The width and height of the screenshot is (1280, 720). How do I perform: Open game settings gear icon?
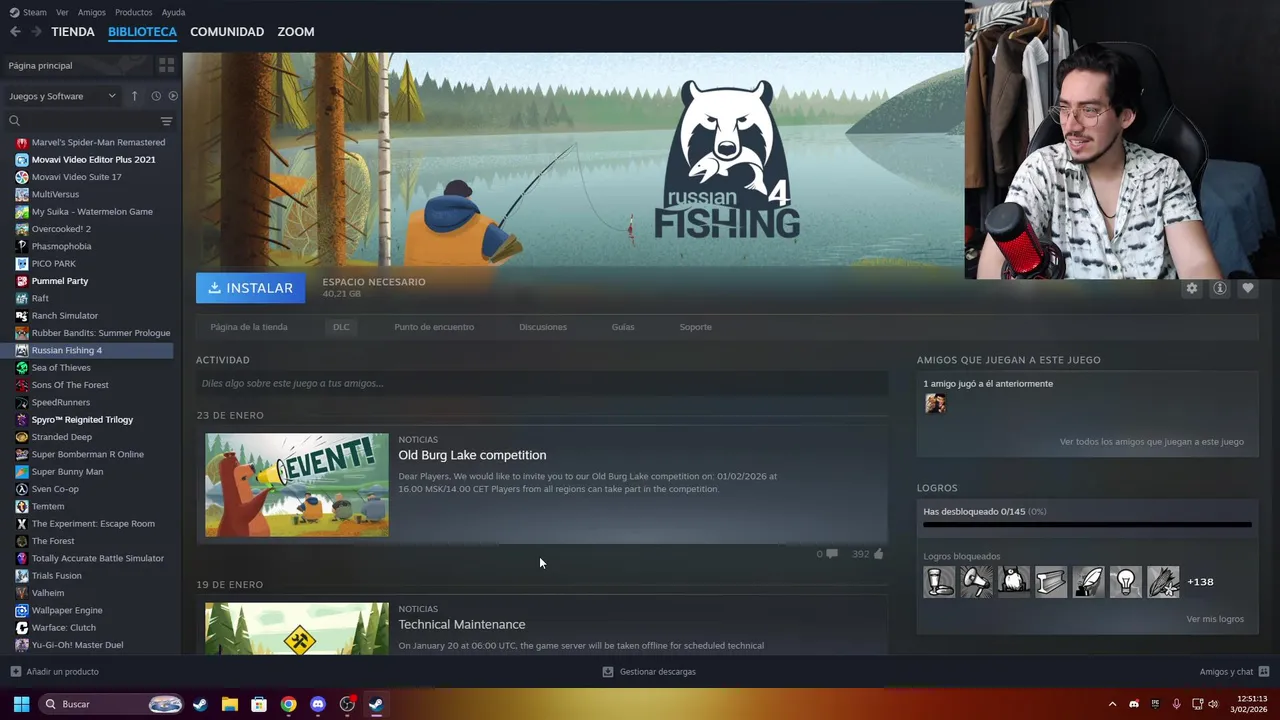point(1191,288)
